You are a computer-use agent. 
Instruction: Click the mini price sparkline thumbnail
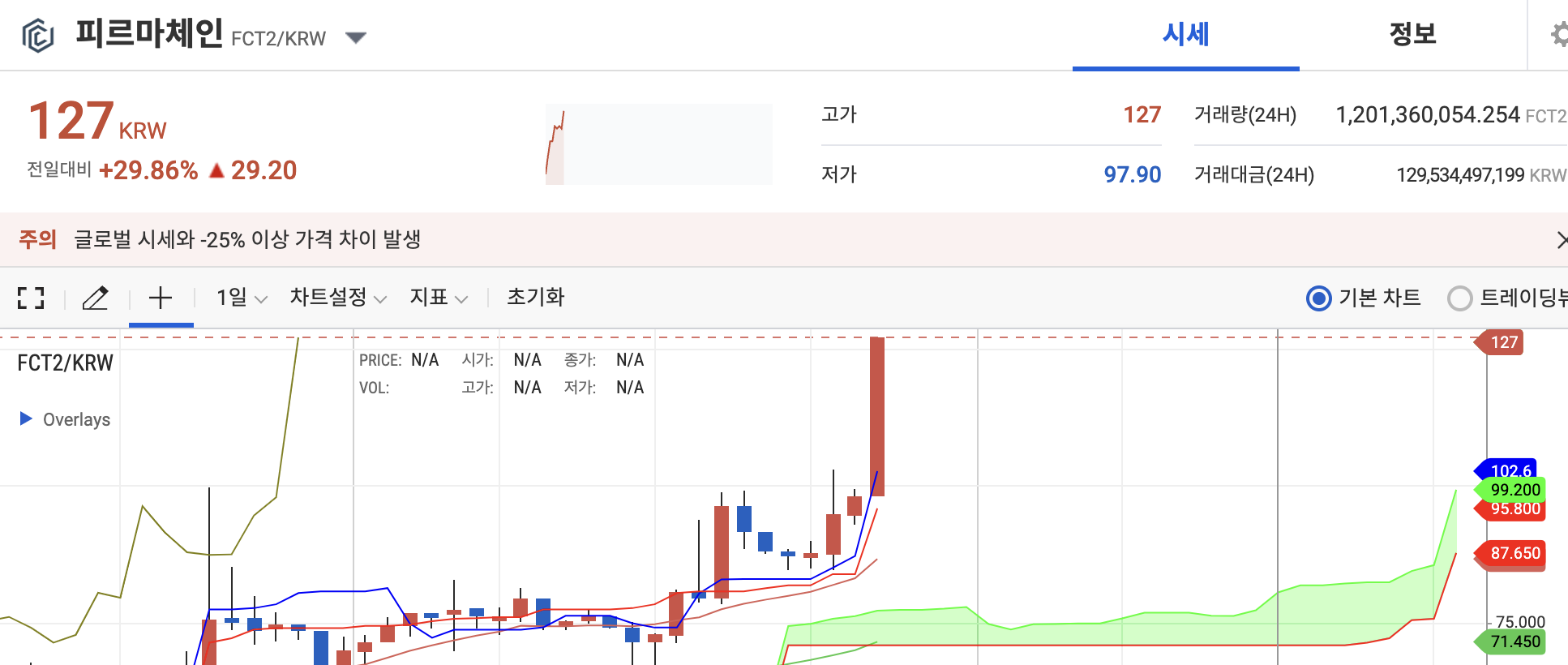[658, 144]
